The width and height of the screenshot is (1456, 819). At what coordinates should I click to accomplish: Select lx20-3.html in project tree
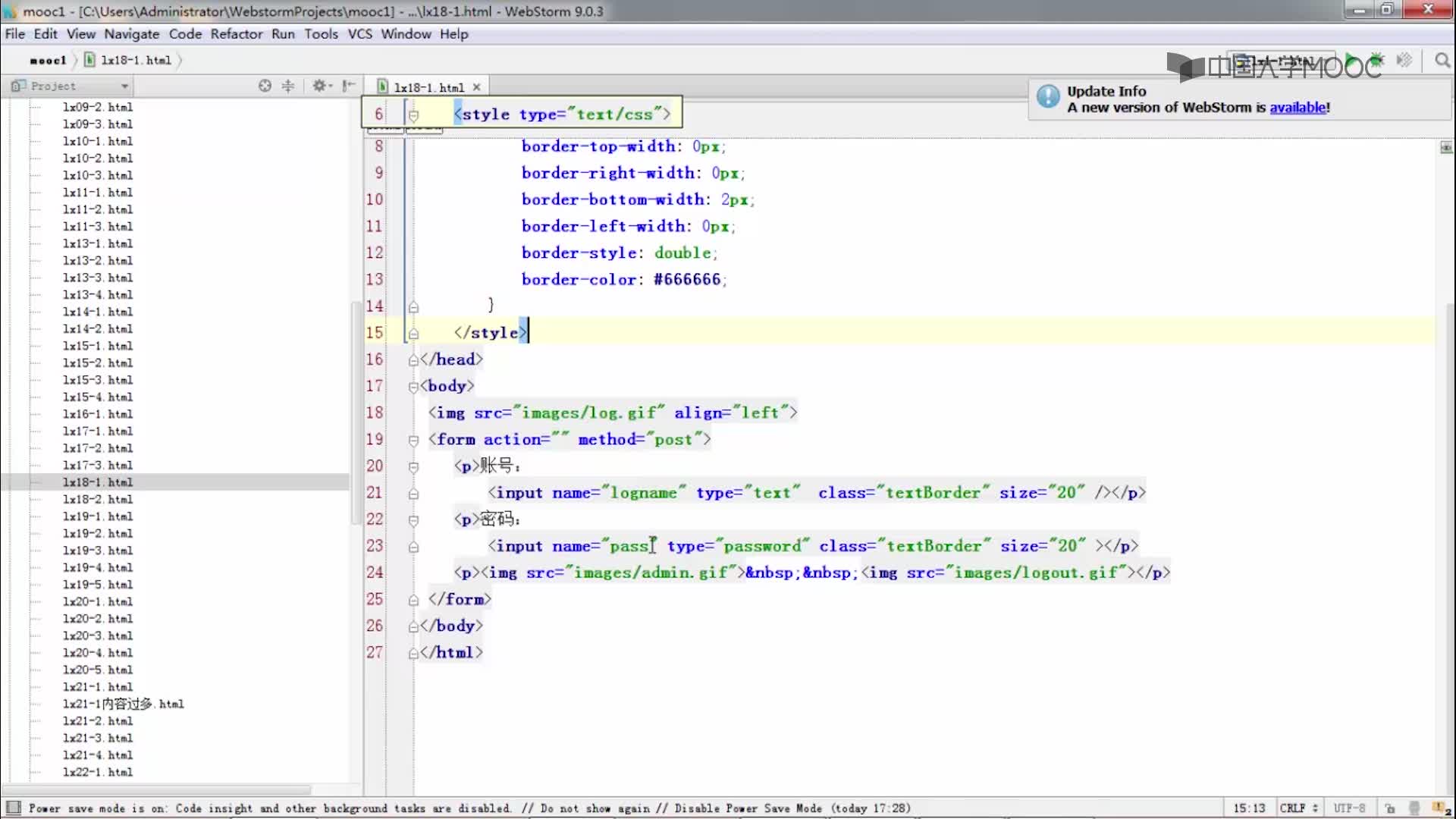click(x=98, y=635)
